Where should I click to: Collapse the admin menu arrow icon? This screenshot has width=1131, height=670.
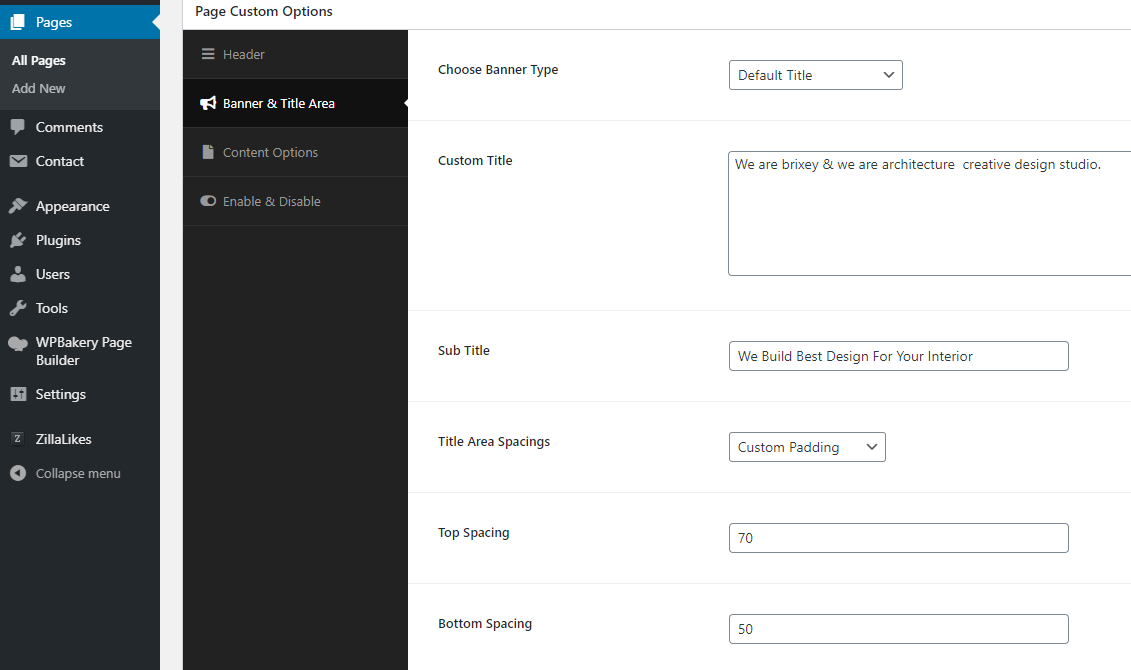coord(18,473)
